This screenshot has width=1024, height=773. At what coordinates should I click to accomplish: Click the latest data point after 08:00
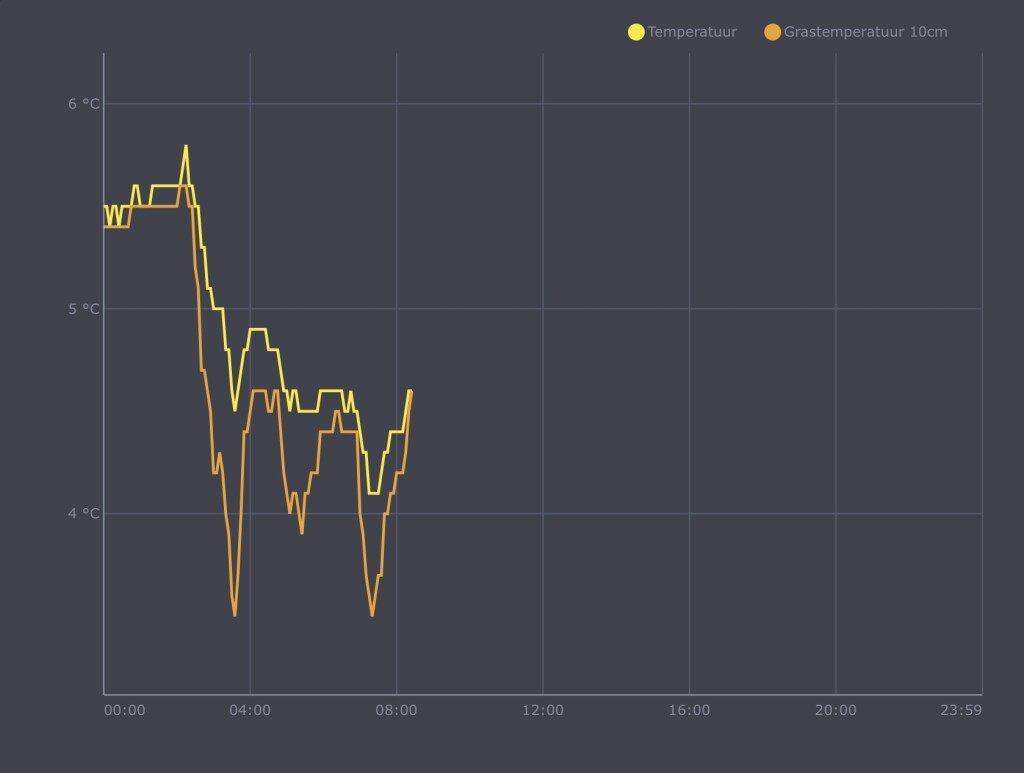coord(410,391)
